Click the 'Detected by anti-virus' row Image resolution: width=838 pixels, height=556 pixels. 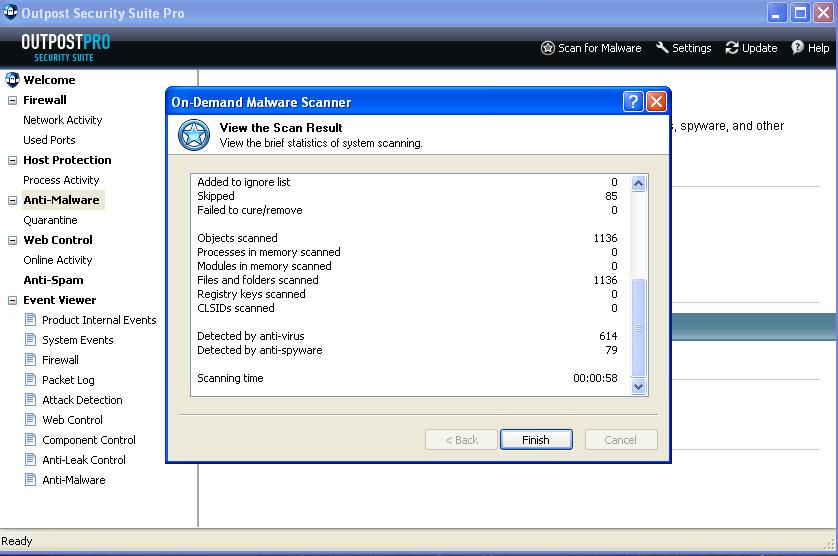407,336
